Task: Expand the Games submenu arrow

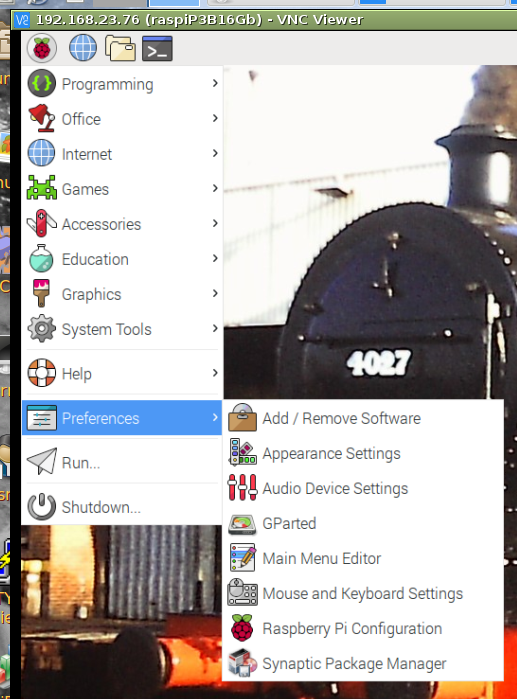Action: (x=215, y=188)
